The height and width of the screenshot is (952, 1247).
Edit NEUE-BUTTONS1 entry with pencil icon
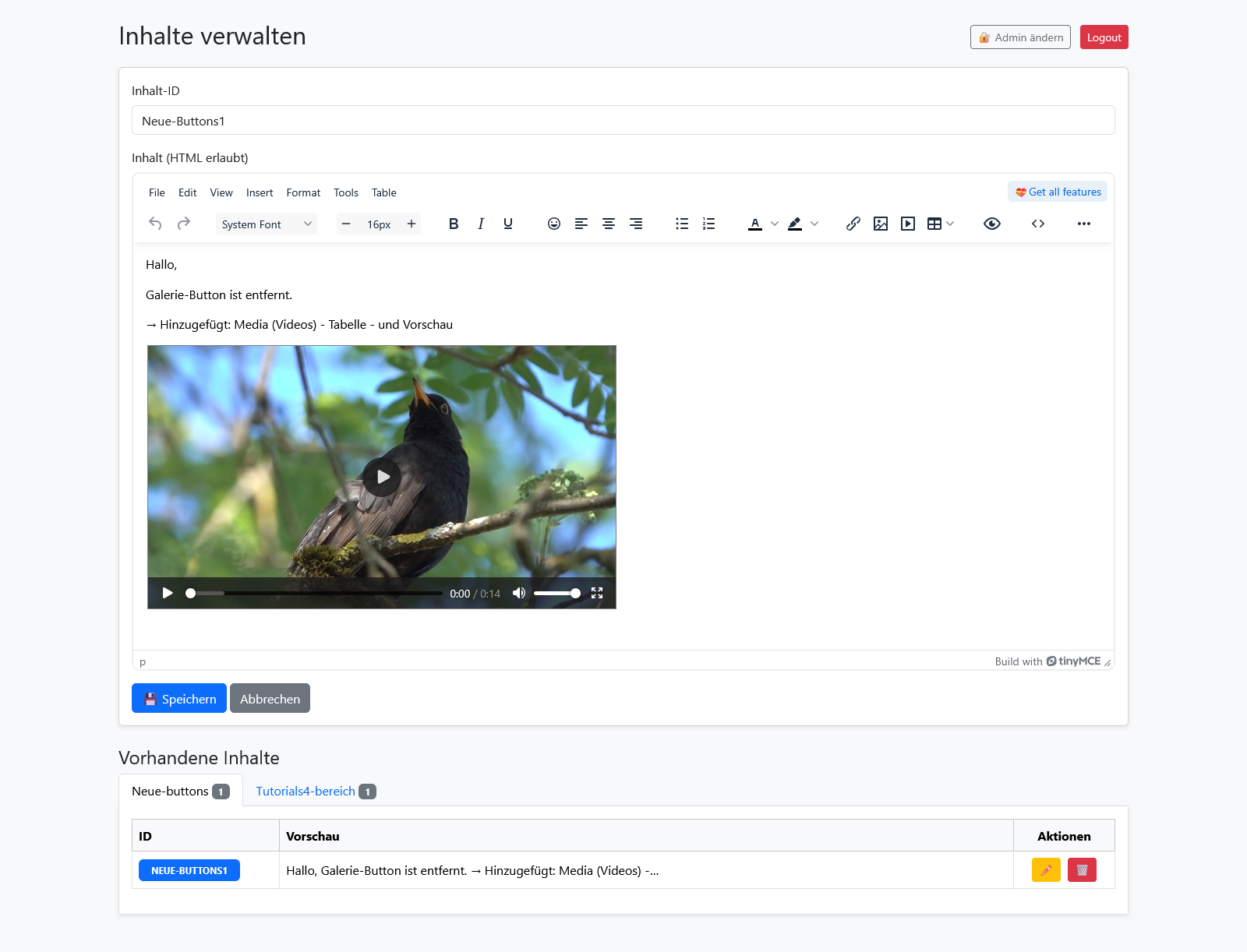pos(1046,870)
